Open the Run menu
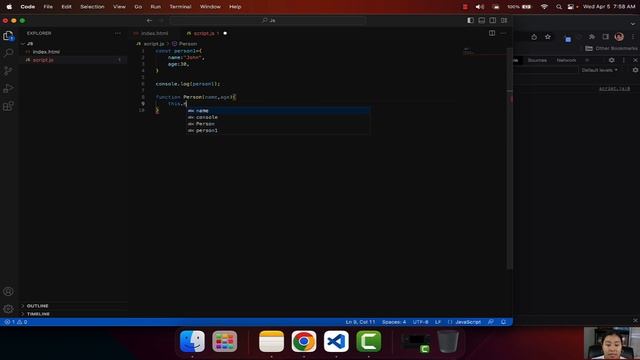 [156, 7]
